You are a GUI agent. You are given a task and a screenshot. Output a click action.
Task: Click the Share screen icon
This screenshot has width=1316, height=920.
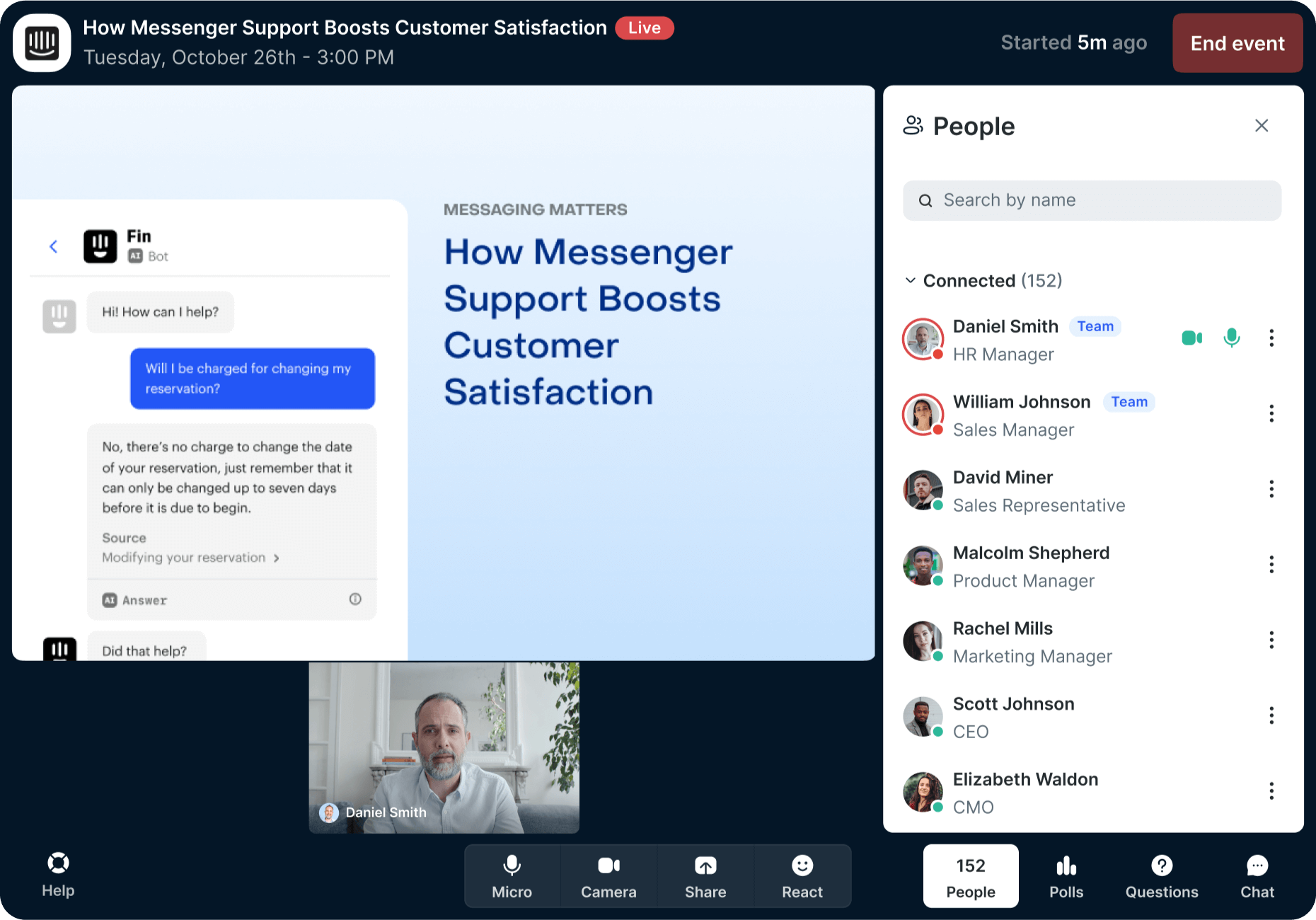[705, 876]
